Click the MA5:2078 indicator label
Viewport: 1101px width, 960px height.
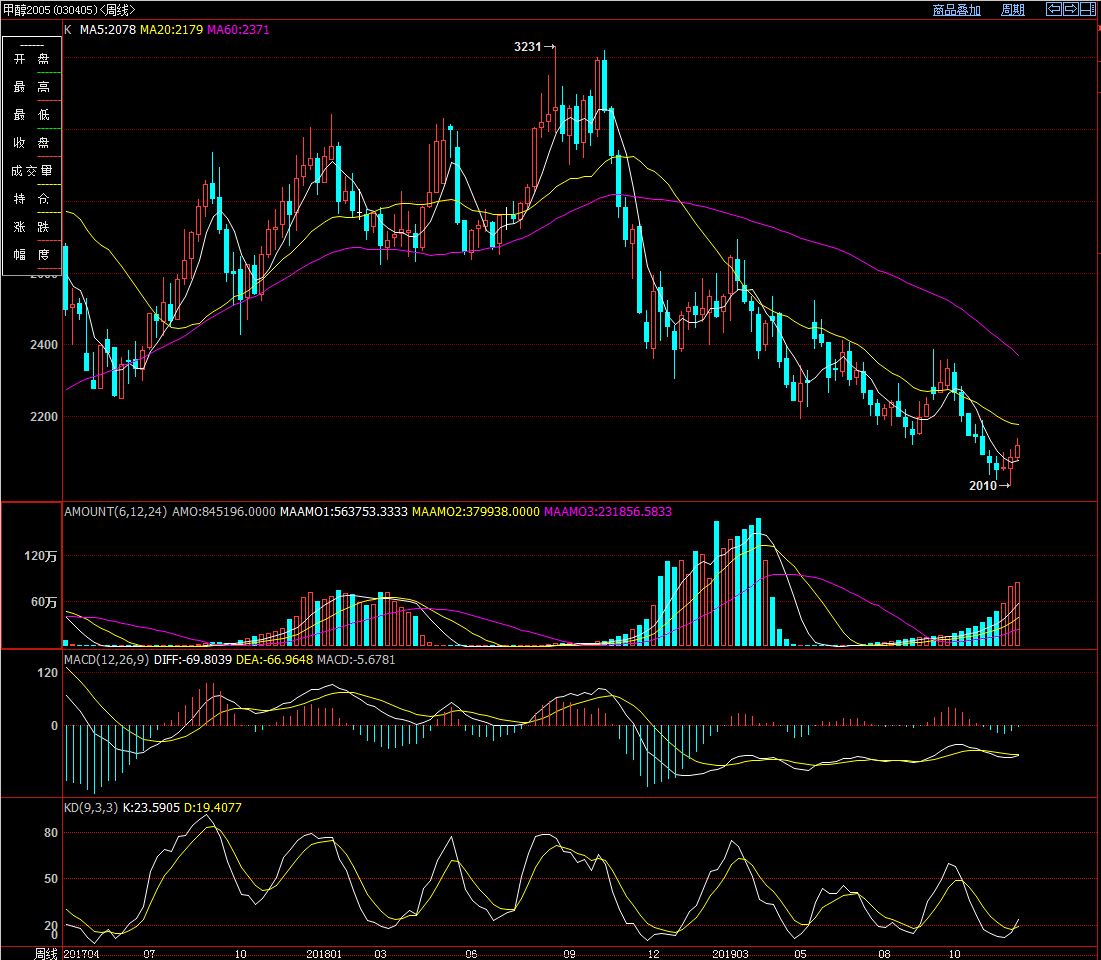pos(107,29)
